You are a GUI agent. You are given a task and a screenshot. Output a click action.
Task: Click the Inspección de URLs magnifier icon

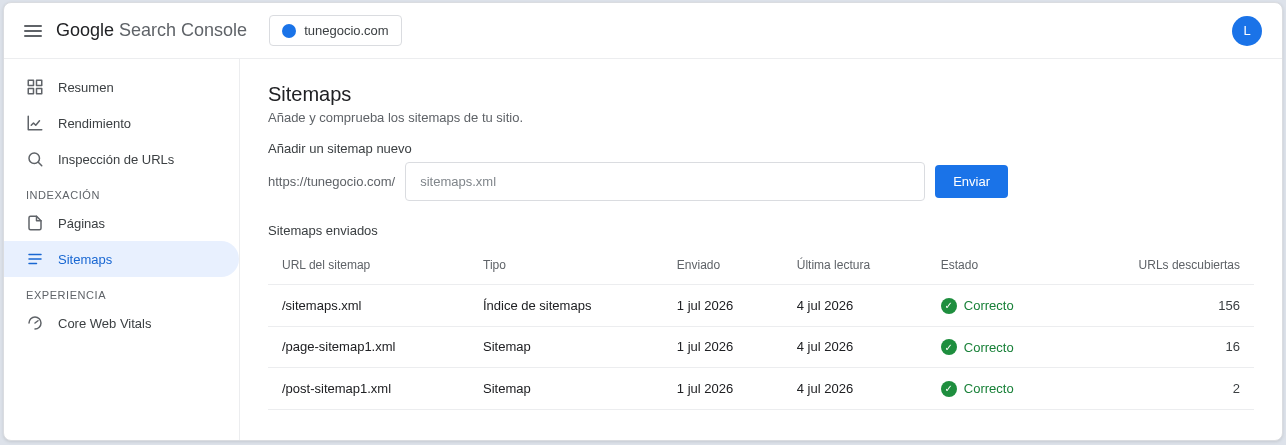[35, 159]
